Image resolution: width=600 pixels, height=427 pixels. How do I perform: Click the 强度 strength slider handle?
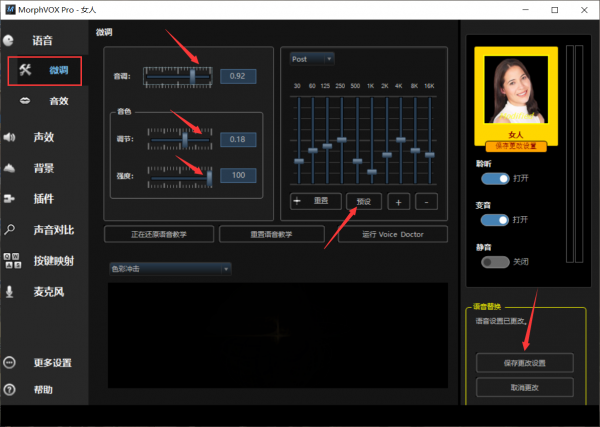coord(209,178)
